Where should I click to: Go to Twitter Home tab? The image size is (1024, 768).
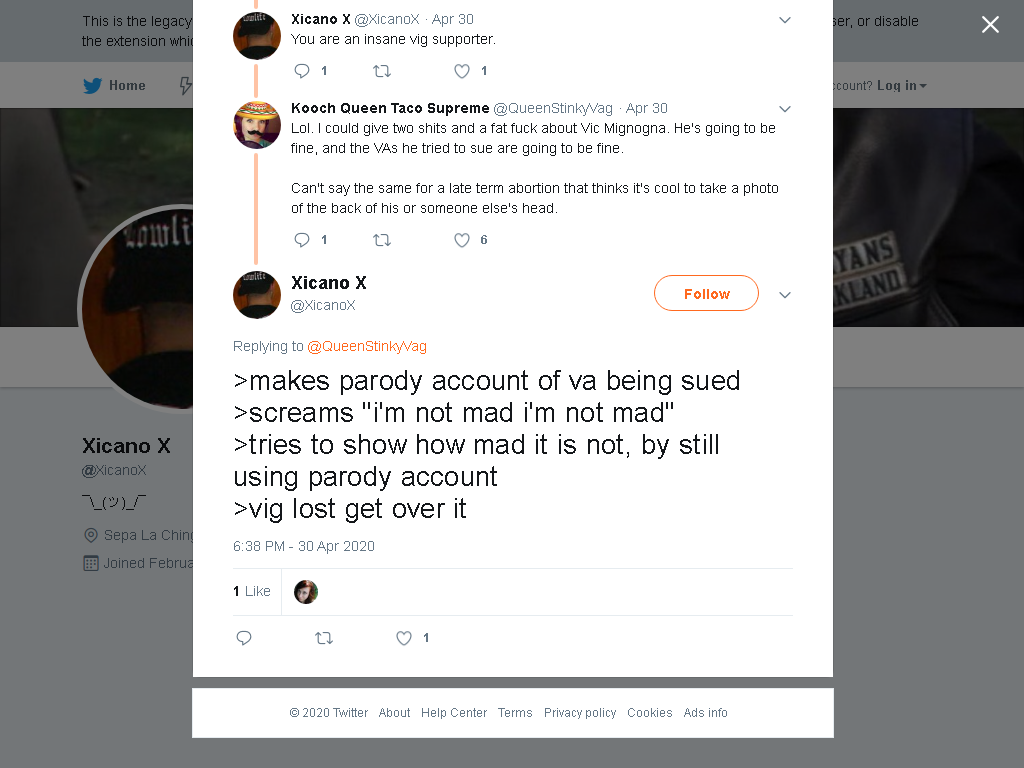coord(114,86)
